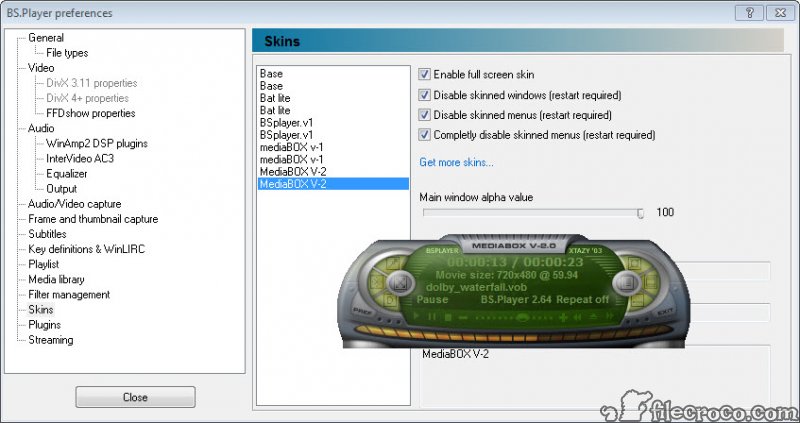
Task: Click the stop icon in skin preview
Action: click(x=447, y=317)
